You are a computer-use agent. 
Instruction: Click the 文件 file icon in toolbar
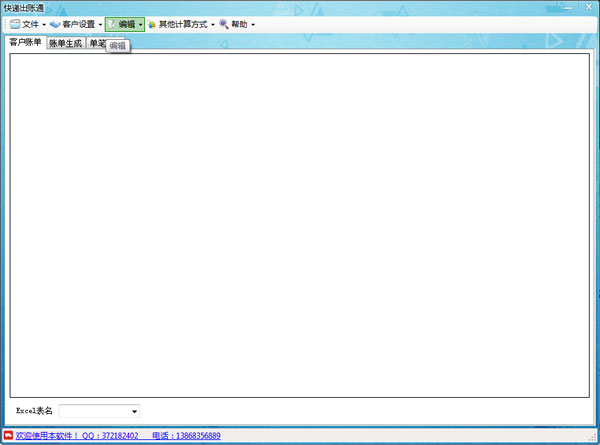pos(15,24)
